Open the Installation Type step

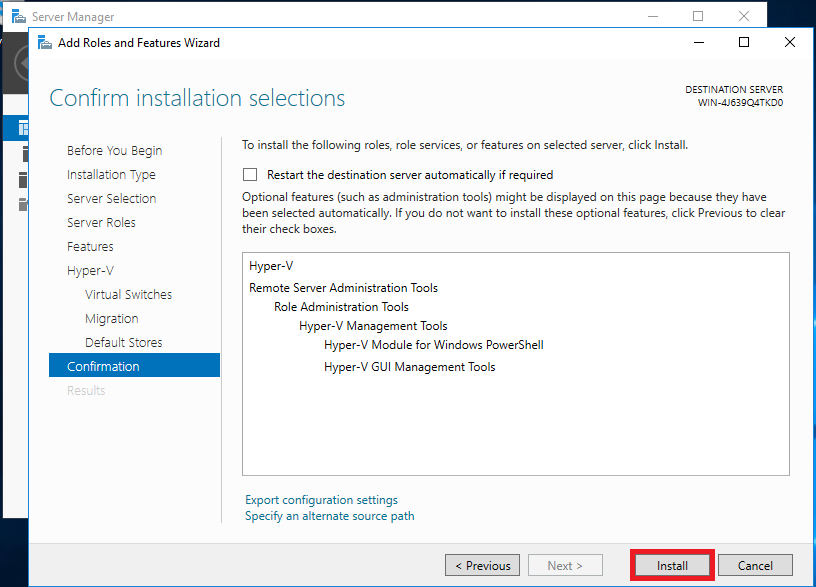pos(111,175)
